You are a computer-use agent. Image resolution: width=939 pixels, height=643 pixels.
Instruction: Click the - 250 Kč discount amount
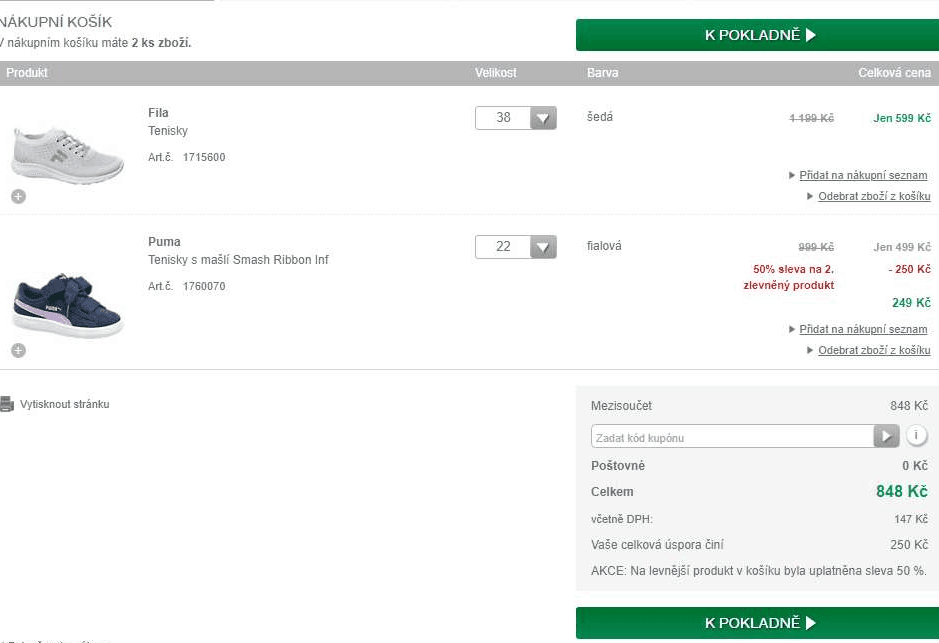[909, 269]
